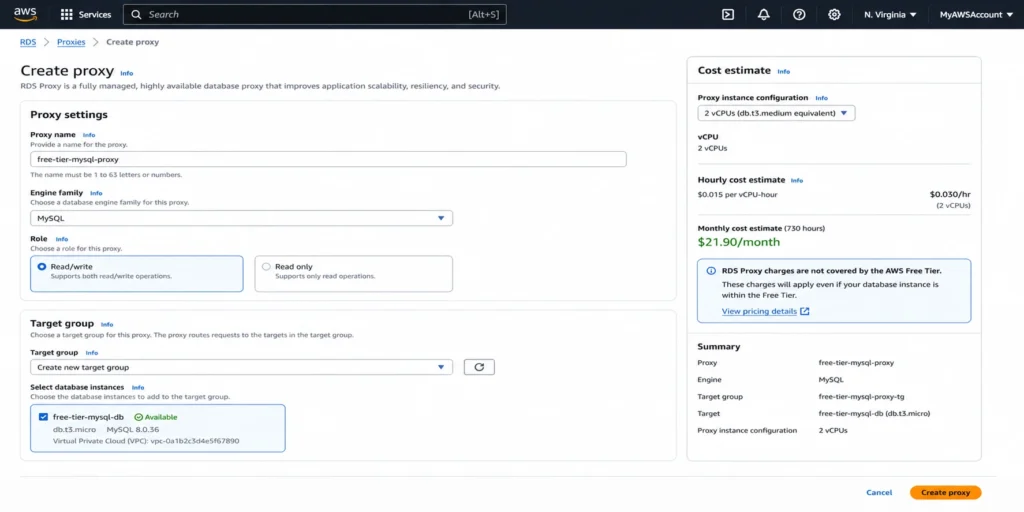
Task: Click Info link next to Proxy instance configuration label
Action: click(822, 98)
